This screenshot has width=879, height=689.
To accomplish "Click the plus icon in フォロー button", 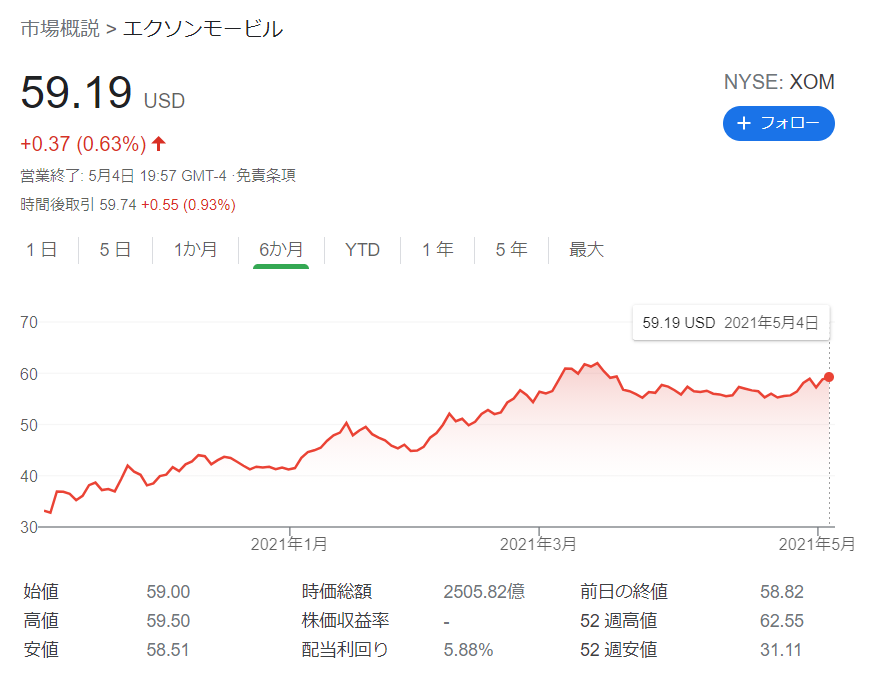I will pyautogui.click(x=743, y=123).
